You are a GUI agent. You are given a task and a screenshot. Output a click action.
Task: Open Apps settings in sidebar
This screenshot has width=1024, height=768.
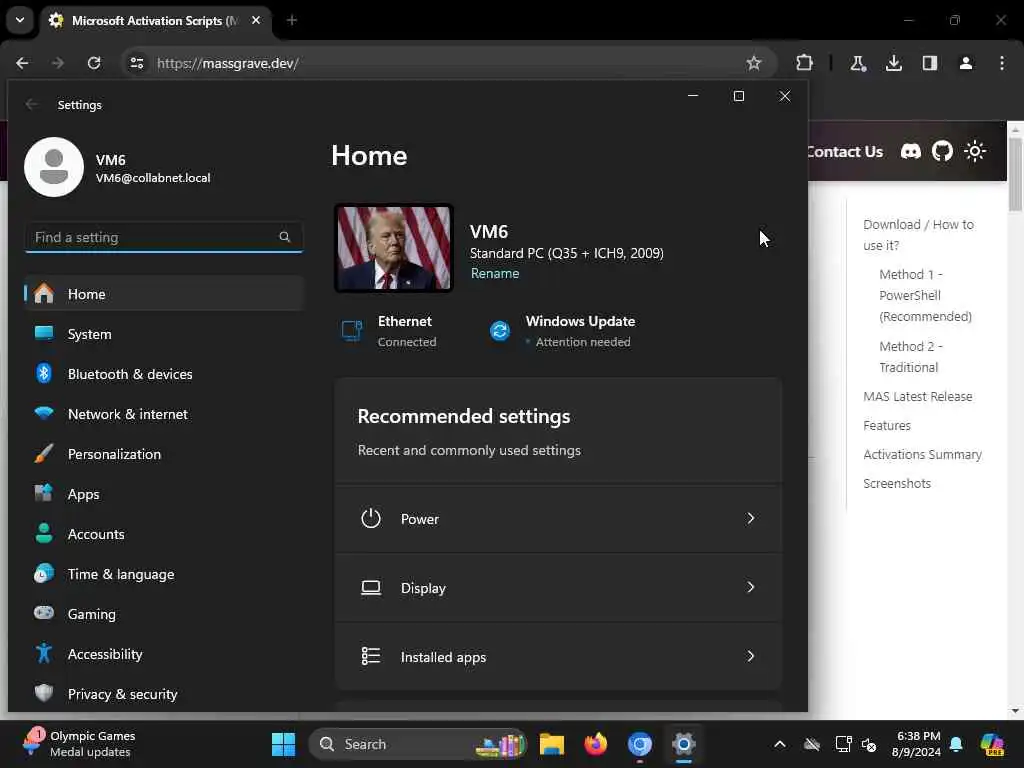click(164, 494)
